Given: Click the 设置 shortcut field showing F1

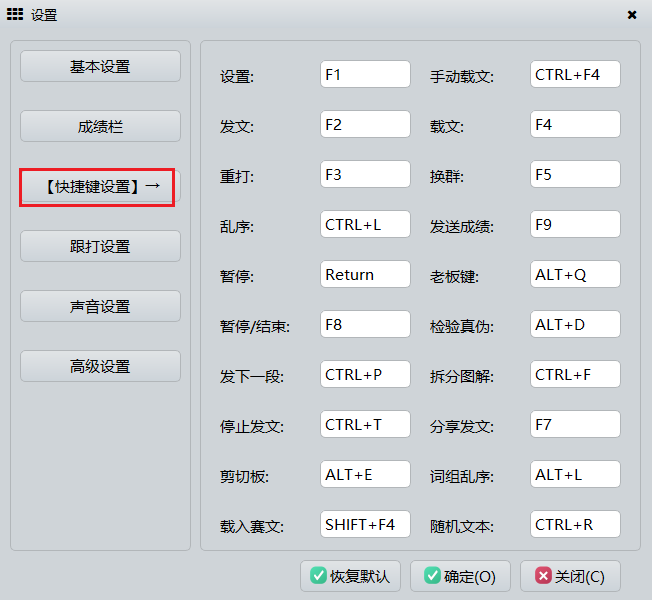Looking at the screenshot, I should point(365,74).
